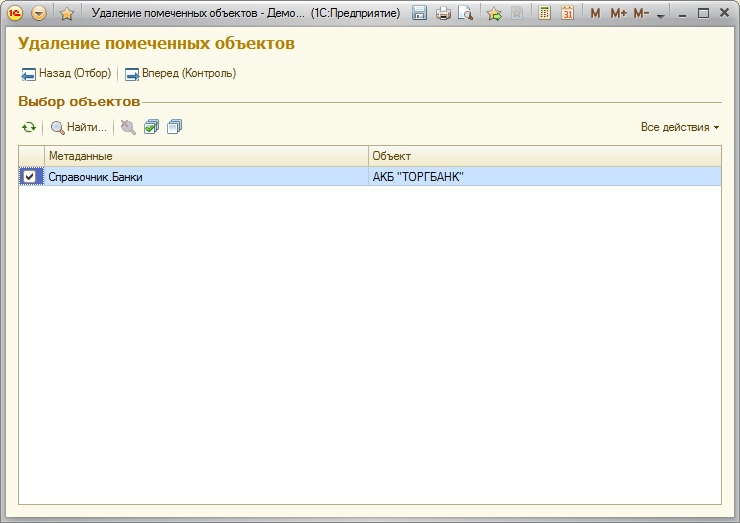Minimize the 1C window
The width and height of the screenshot is (740, 523).
[x=682, y=14]
